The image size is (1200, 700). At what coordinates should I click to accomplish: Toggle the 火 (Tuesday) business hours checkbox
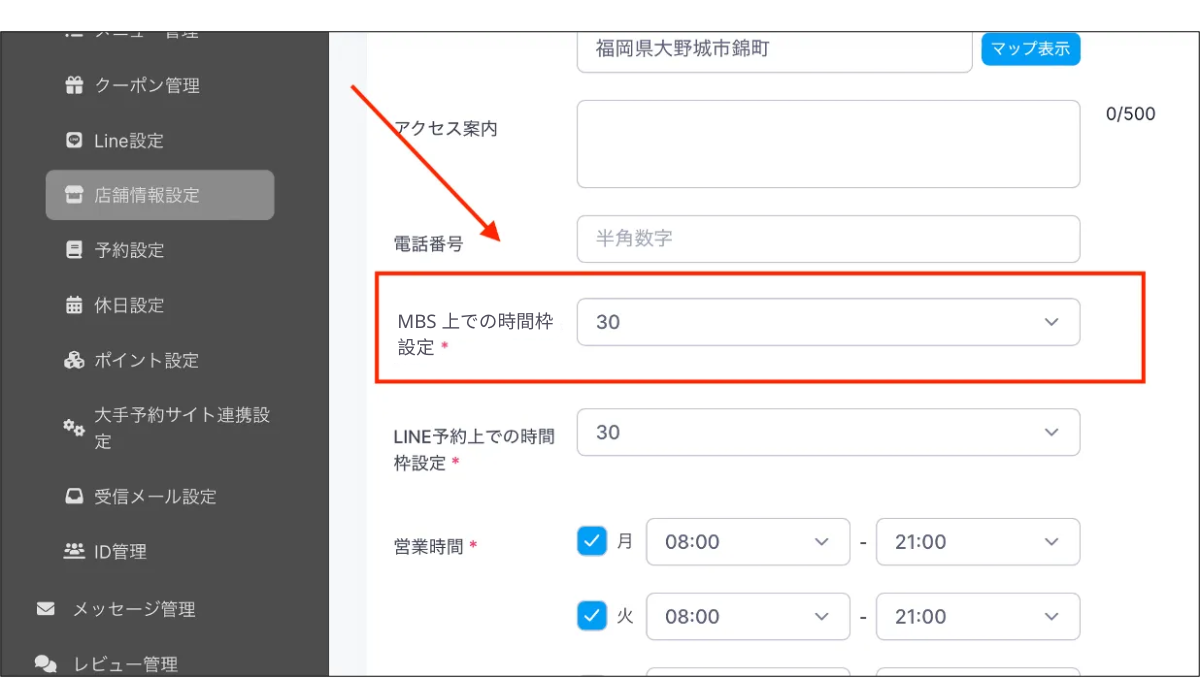[x=592, y=616]
